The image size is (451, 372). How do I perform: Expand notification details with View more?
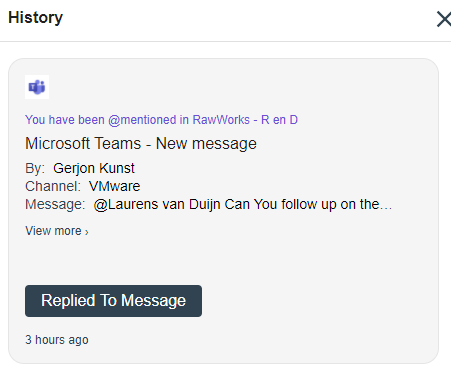pos(57,231)
